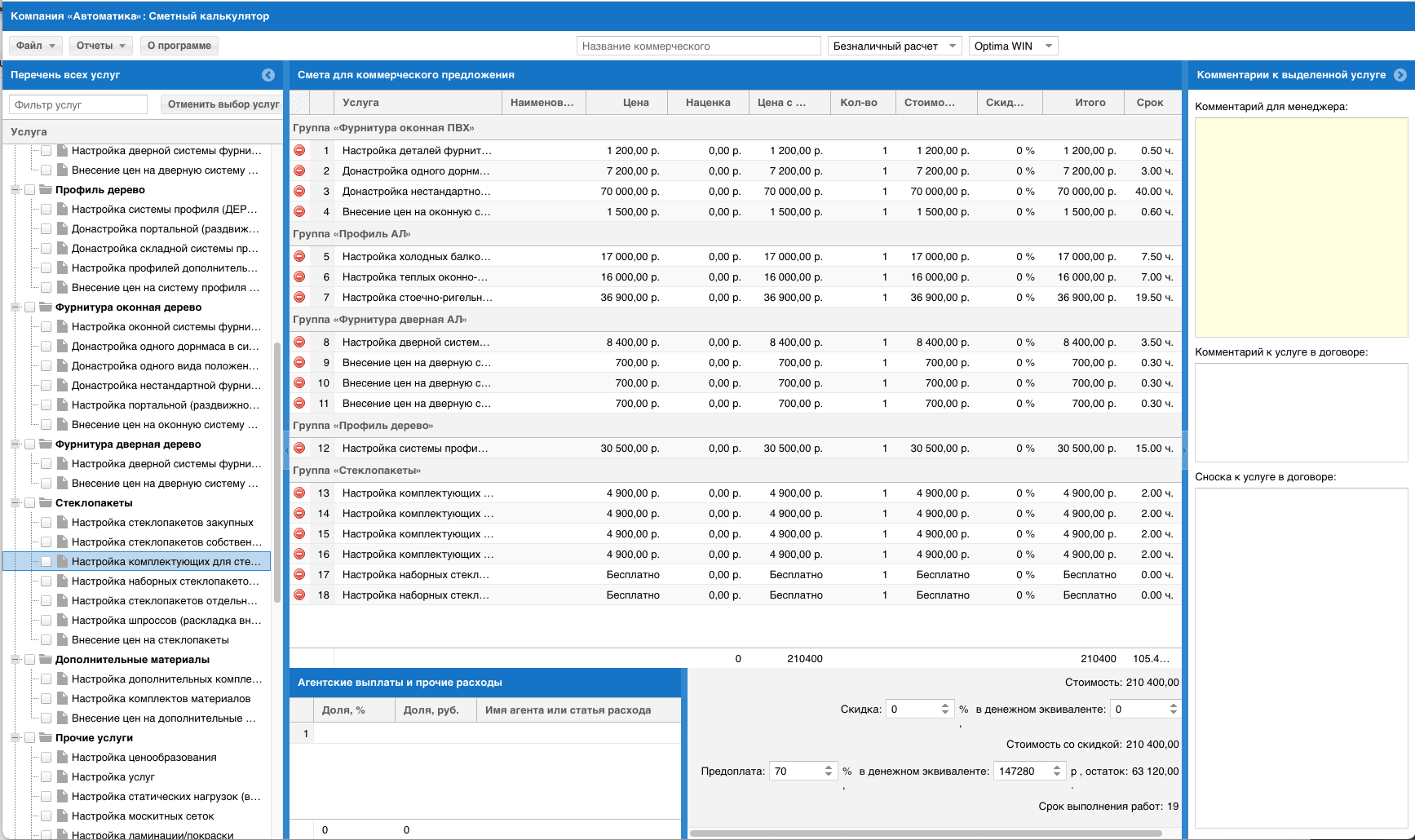Remove row 9 using the red icon
Screen dimensions: 1415x840
299,362
